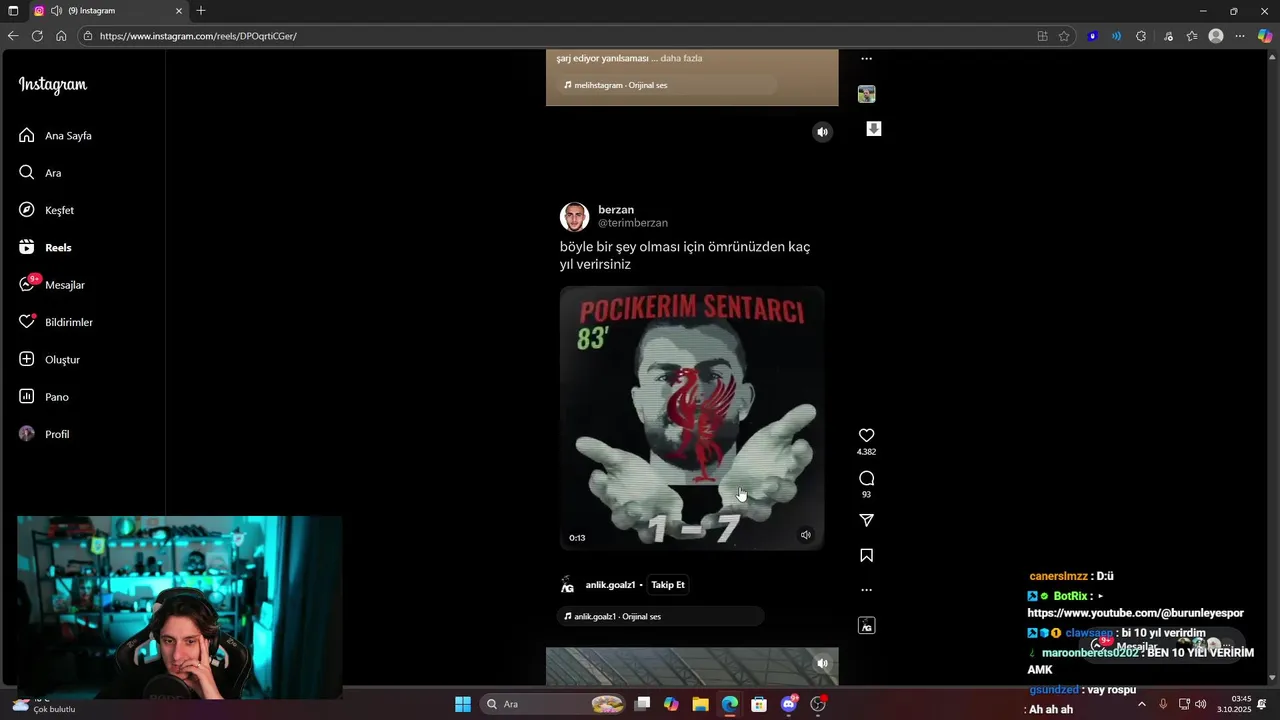Open more options below bookmark icon
This screenshot has height=720, width=1280.
[866, 590]
